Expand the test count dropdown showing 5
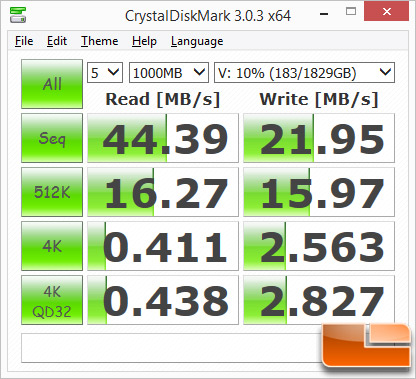This screenshot has width=416, height=379. pyautogui.click(x=105, y=72)
